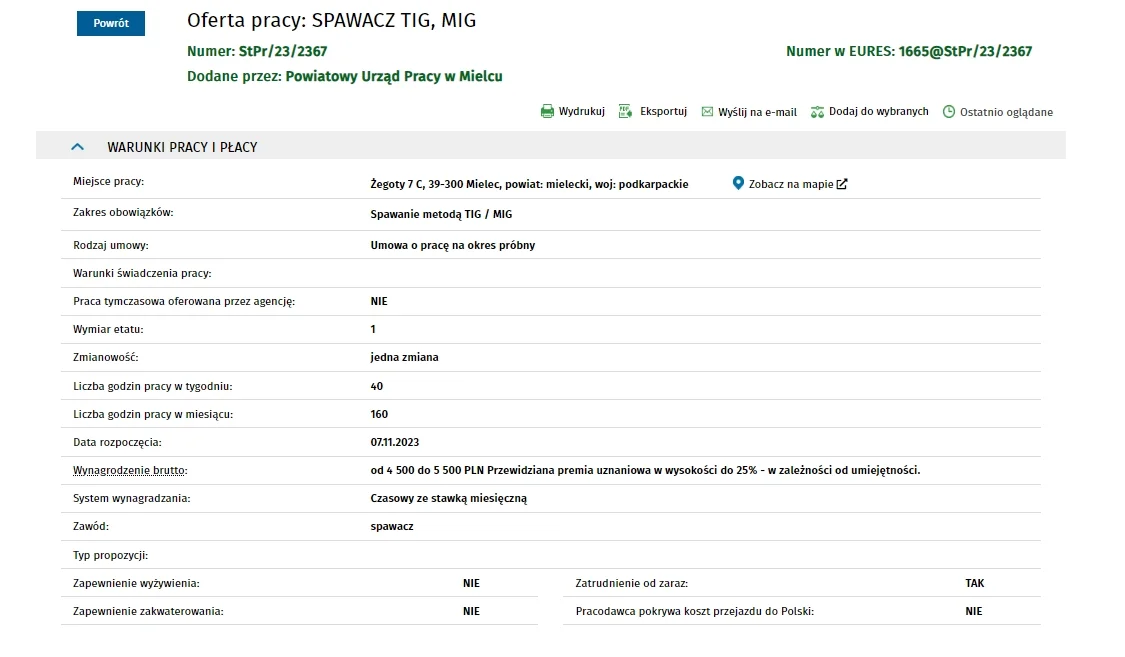
Task: Click the blue map pin icon
Action: tap(738, 184)
